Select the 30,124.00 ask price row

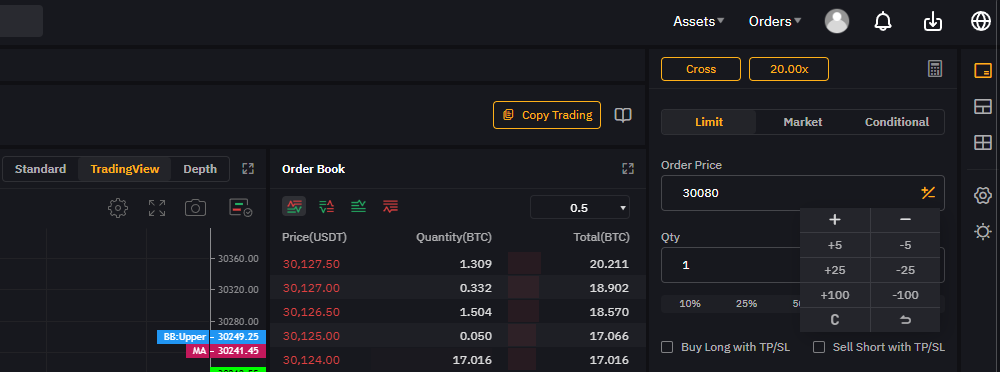coord(458,360)
